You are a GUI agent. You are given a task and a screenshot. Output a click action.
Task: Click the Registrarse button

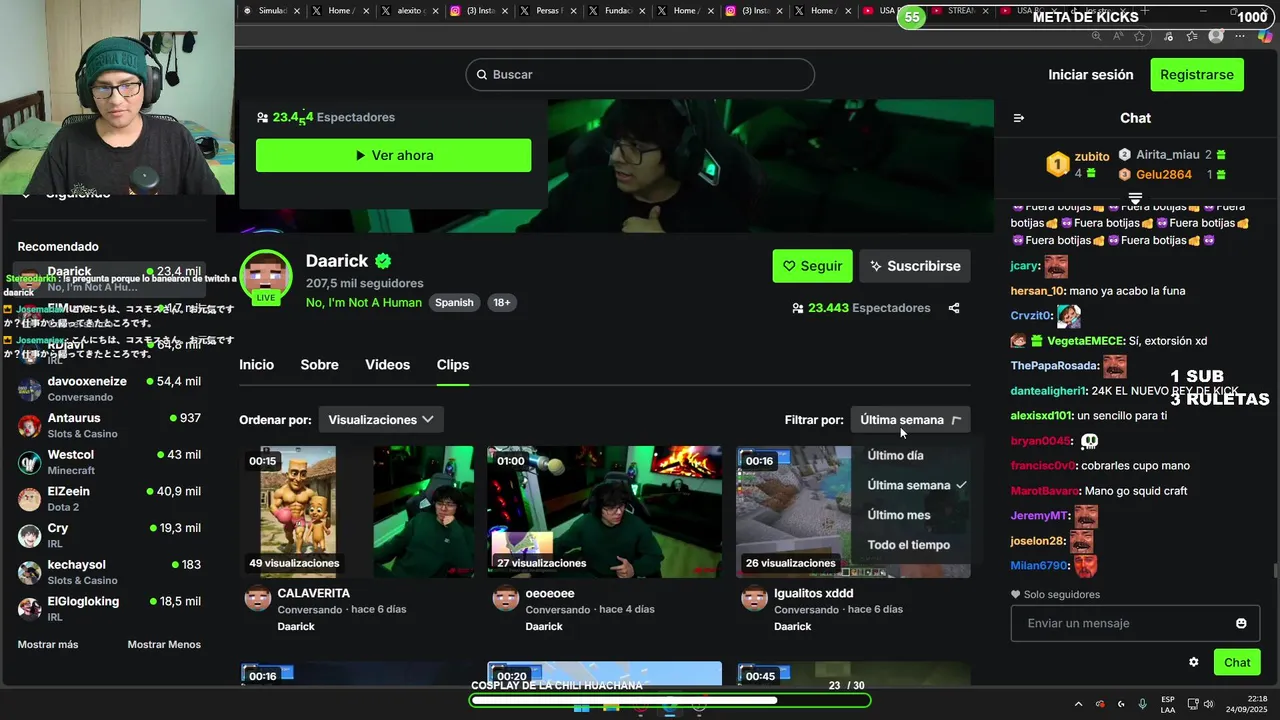click(x=1197, y=75)
